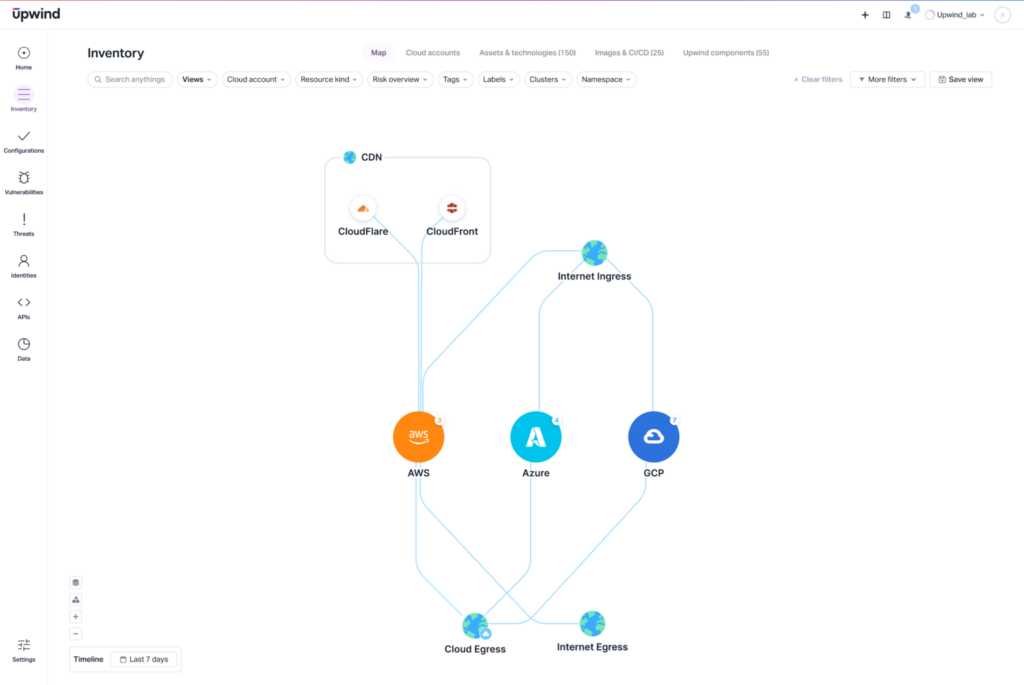Open the Resource kind filter
Viewport: 1024px width, 685px height.
point(328,80)
